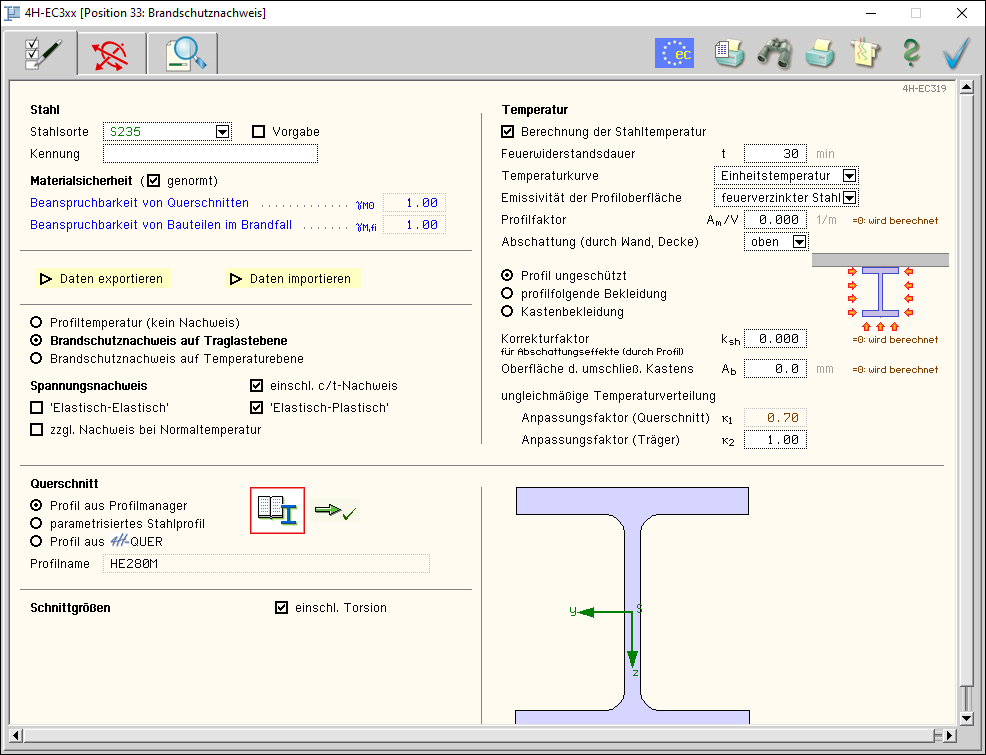
Task: Open the Stahlsorte S235 dropdown
Action: pos(222,132)
